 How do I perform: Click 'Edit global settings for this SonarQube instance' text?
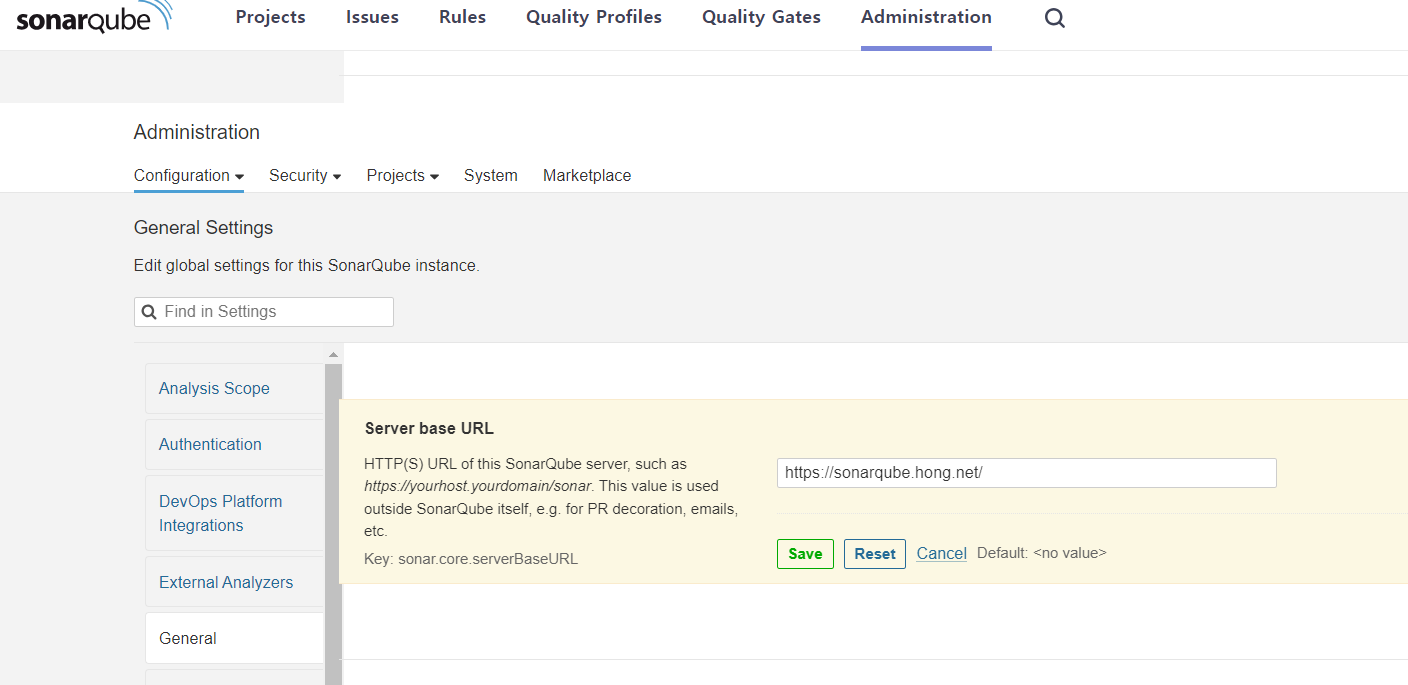pos(307,266)
